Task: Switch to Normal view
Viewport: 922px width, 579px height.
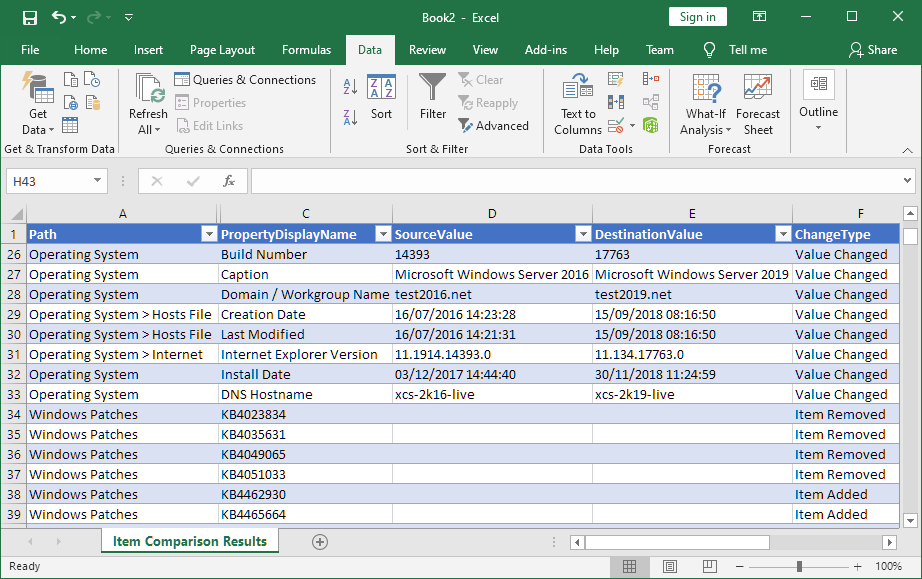Action: (629, 567)
